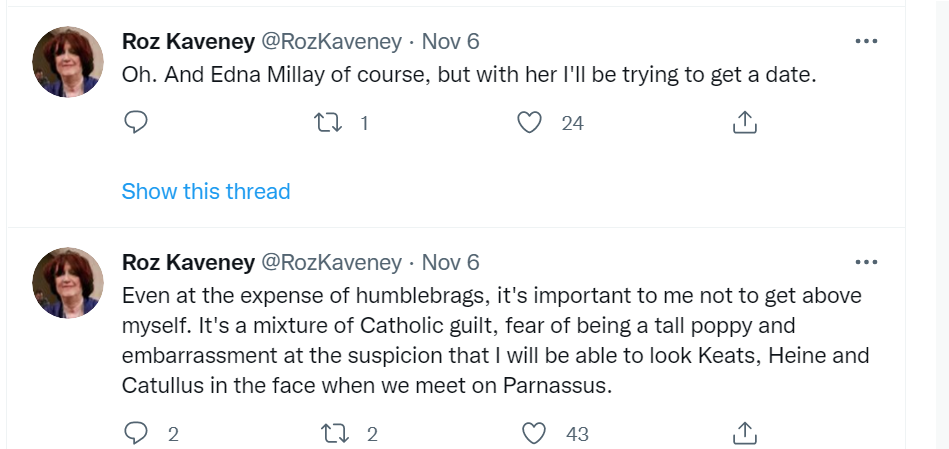Reply to the humblebrags tweet
Image resolution: width=949 pixels, height=449 pixels.
pyautogui.click(x=136, y=433)
